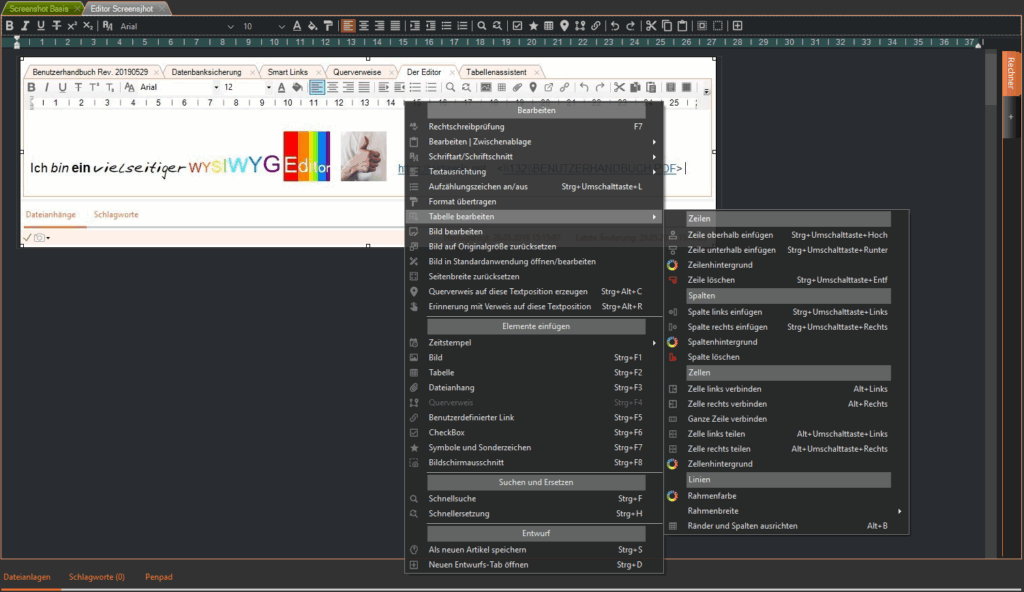Screen dimensions: 1024x592
Task: Toggle bold in the top toolbar
Action: tap(9, 25)
